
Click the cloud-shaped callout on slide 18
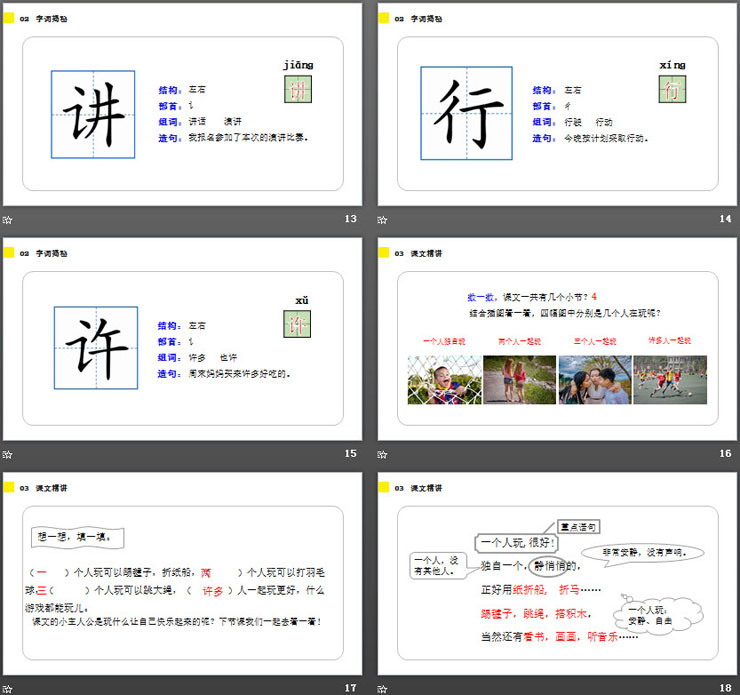(650, 615)
